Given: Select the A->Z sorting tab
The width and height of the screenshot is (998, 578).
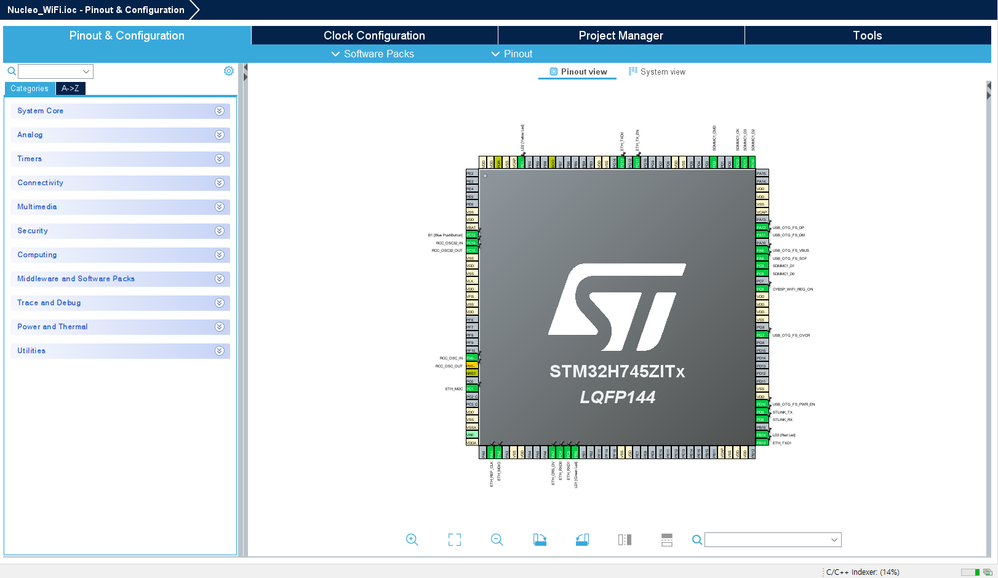Looking at the screenshot, I should tap(70, 89).
